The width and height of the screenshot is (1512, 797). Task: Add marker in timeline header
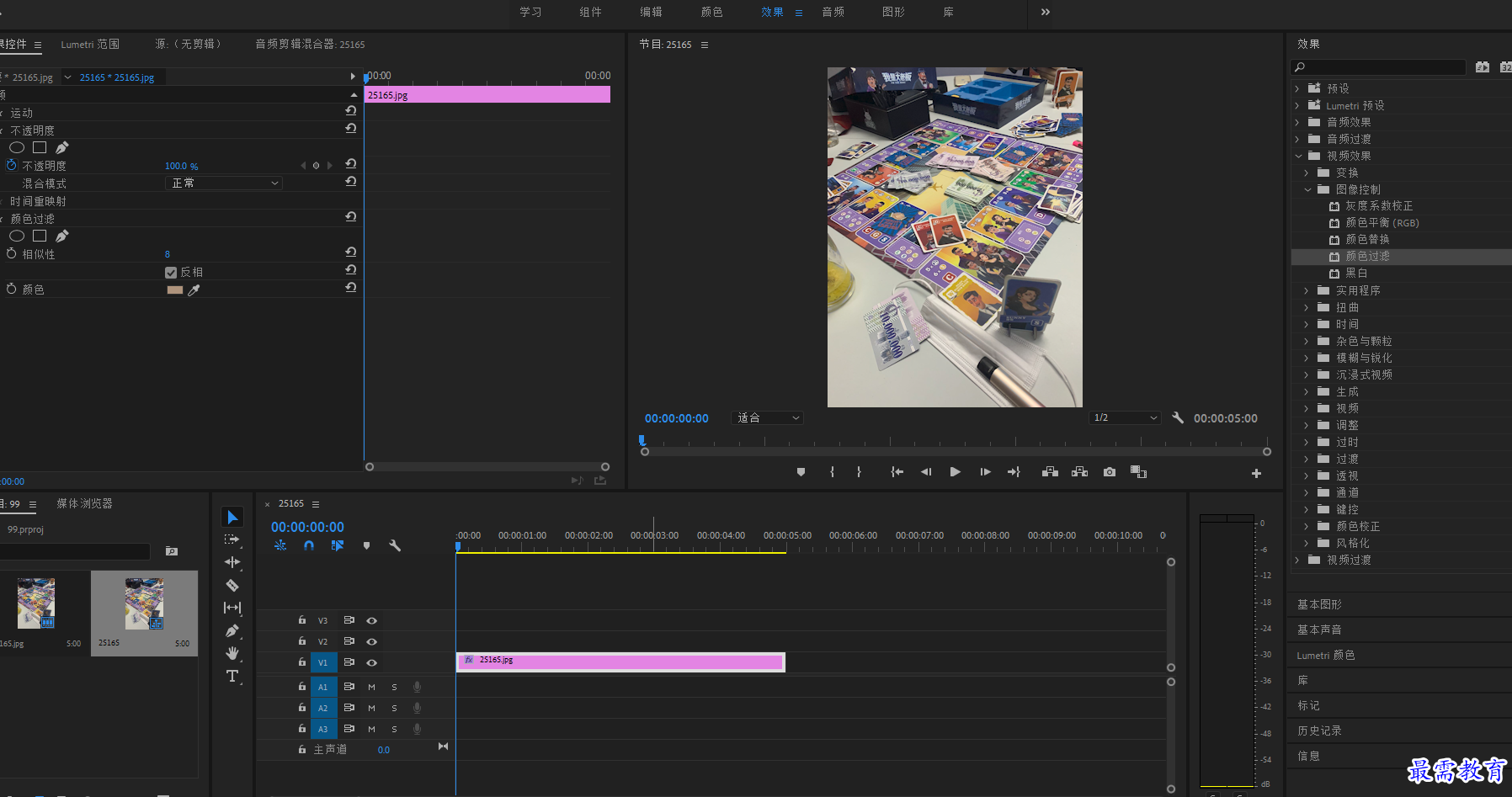coord(366,545)
